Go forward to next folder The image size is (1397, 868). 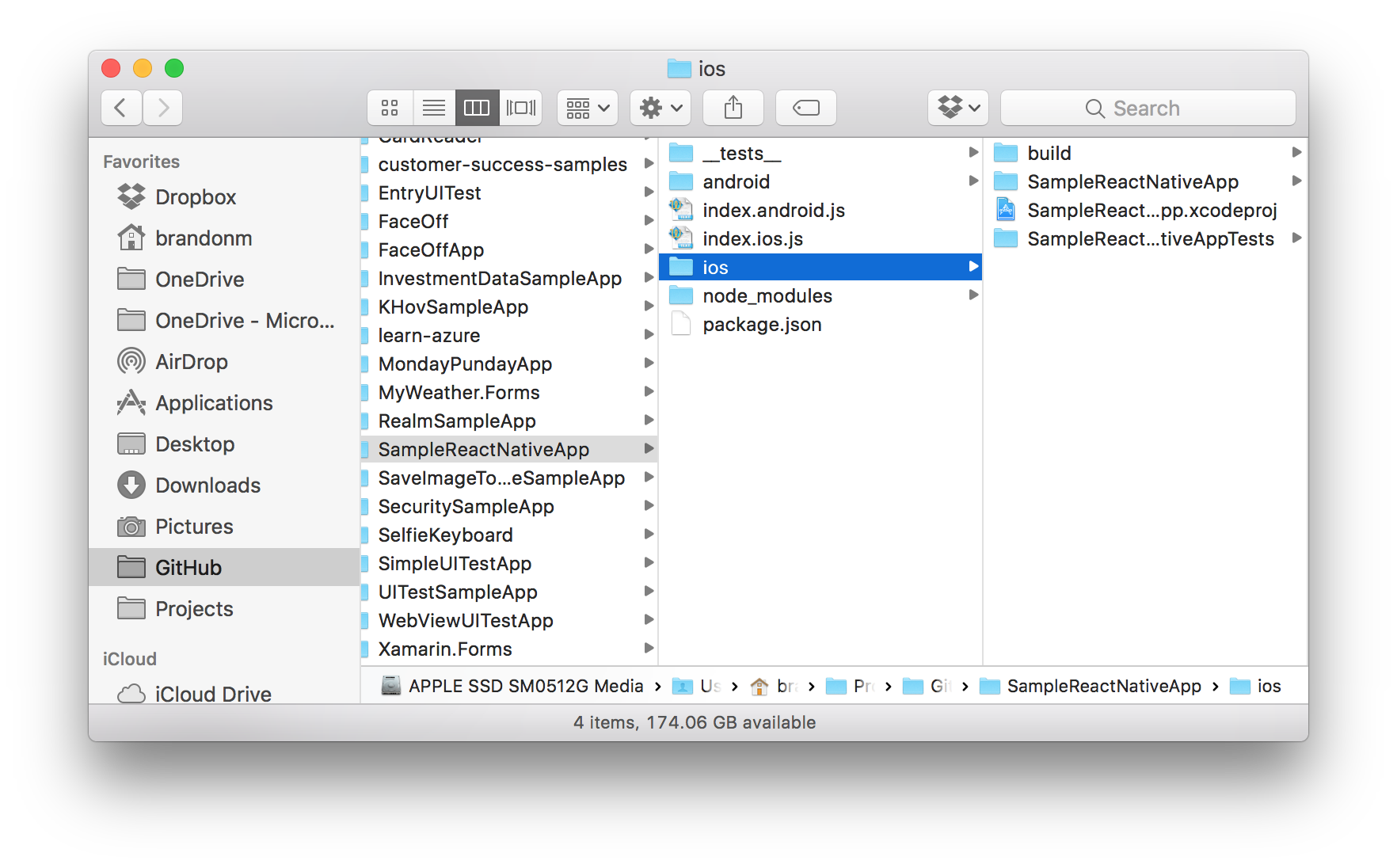point(162,108)
